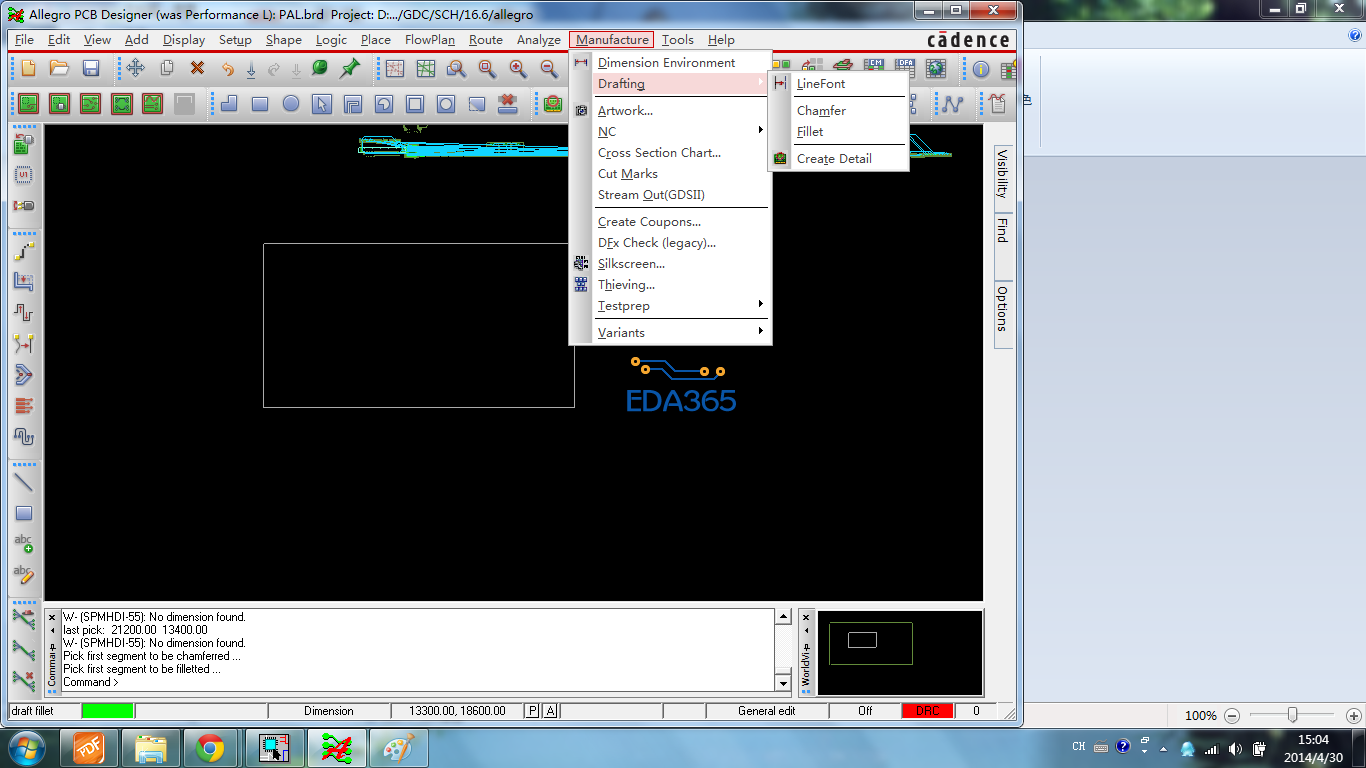Select the Add Line tool
1366x768 pixels.
click(23, 482)
